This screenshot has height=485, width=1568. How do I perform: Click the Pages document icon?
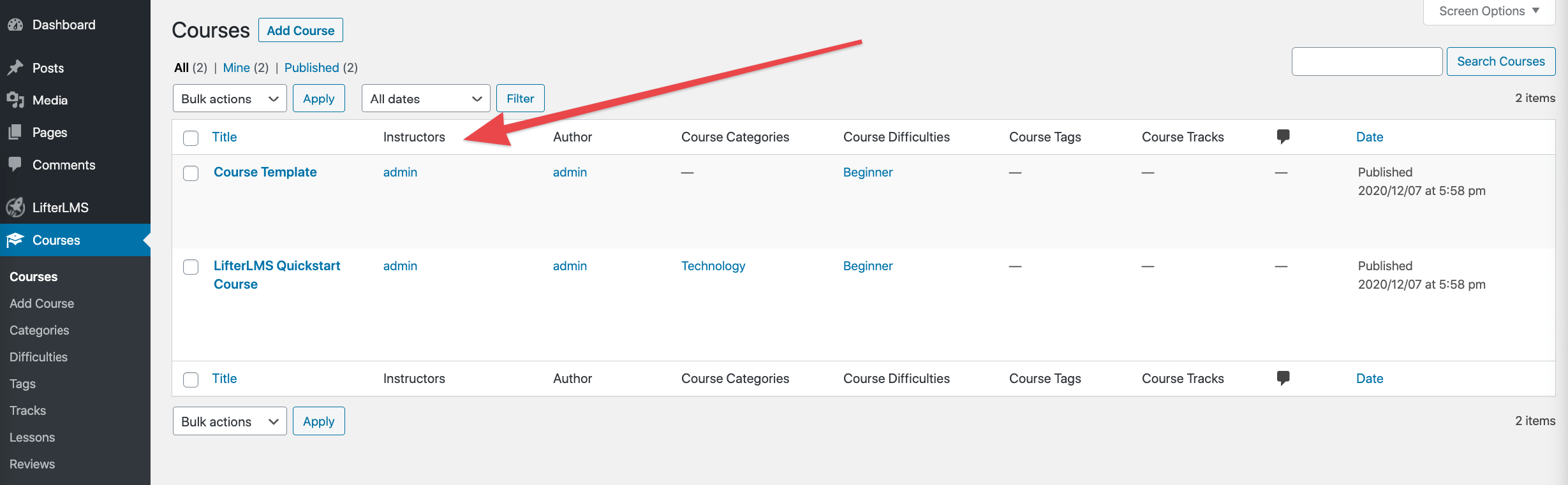pyautogui.click(x=15, y=133)
